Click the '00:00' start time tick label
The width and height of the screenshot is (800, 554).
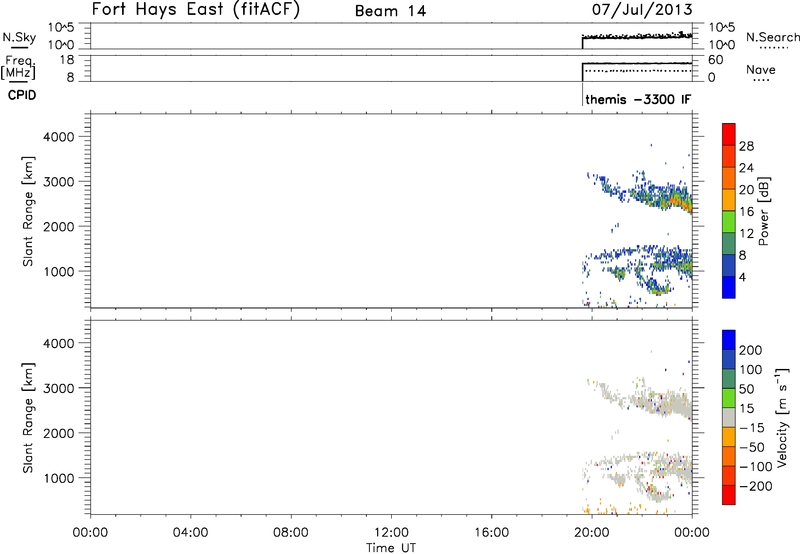pyautogui.click(x=90, y=533)
